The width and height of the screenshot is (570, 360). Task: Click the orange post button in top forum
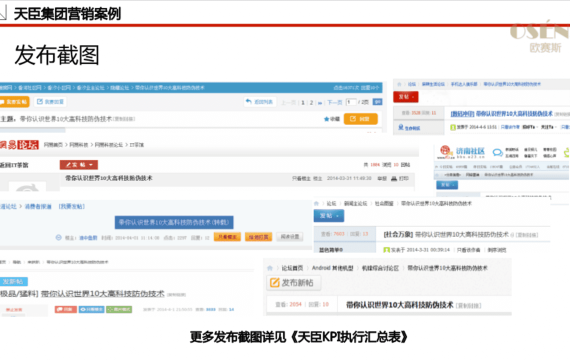[x=14, y=101]
